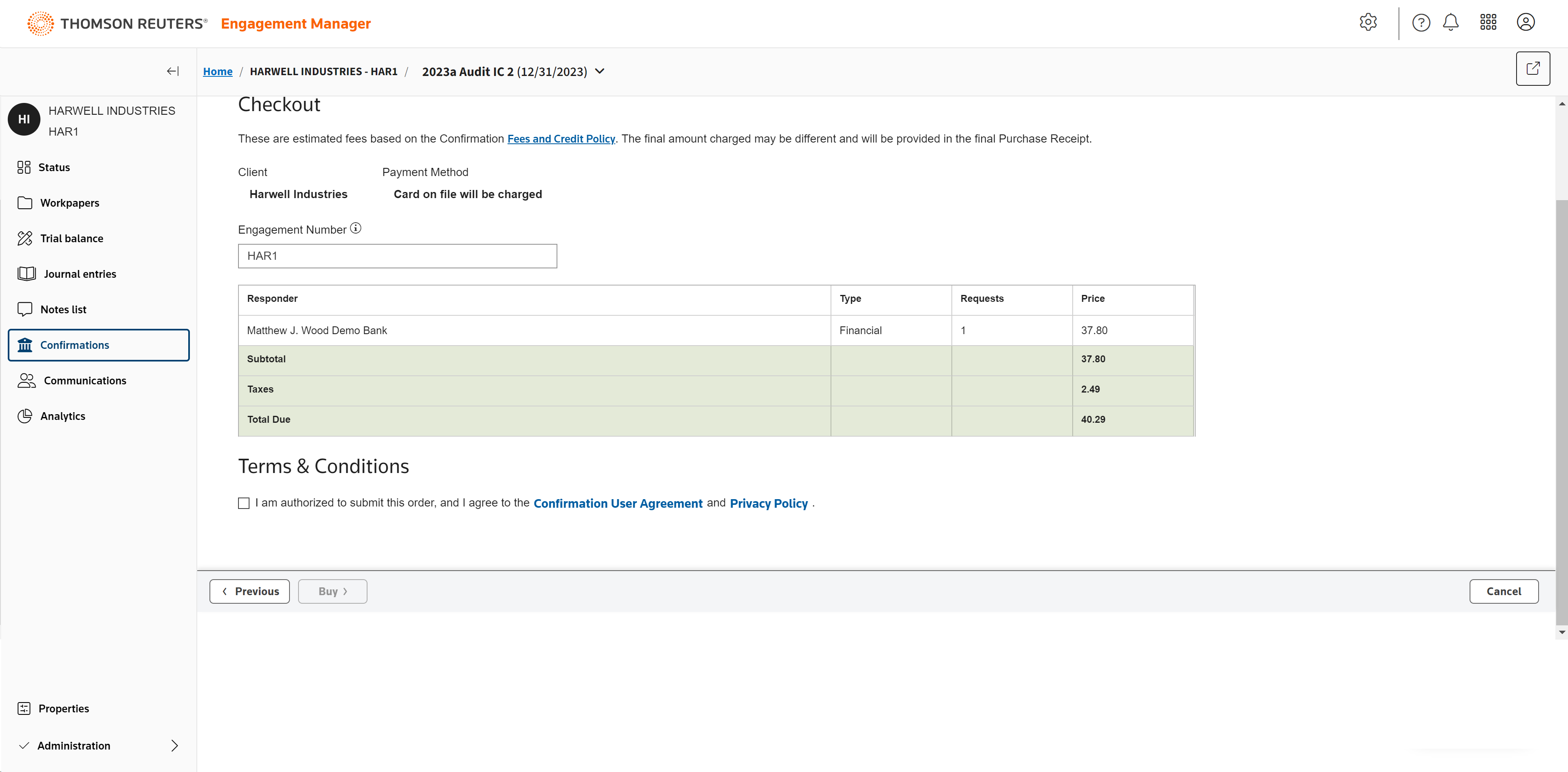Open the apps grid launcher
Screen dimensions: 1568x772
click(x=1488, y=22)
